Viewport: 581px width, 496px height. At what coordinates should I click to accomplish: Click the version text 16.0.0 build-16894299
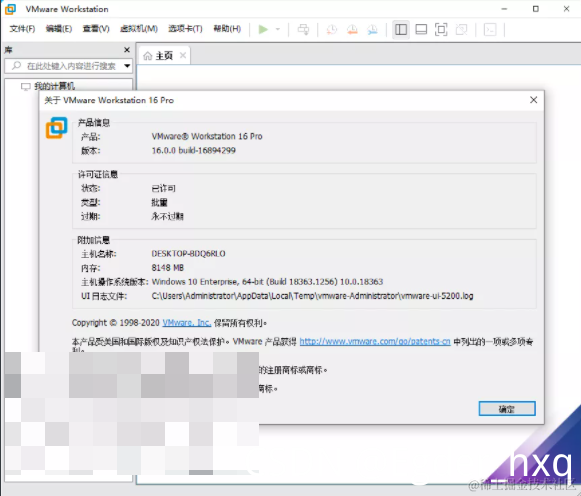pos(193,150)
